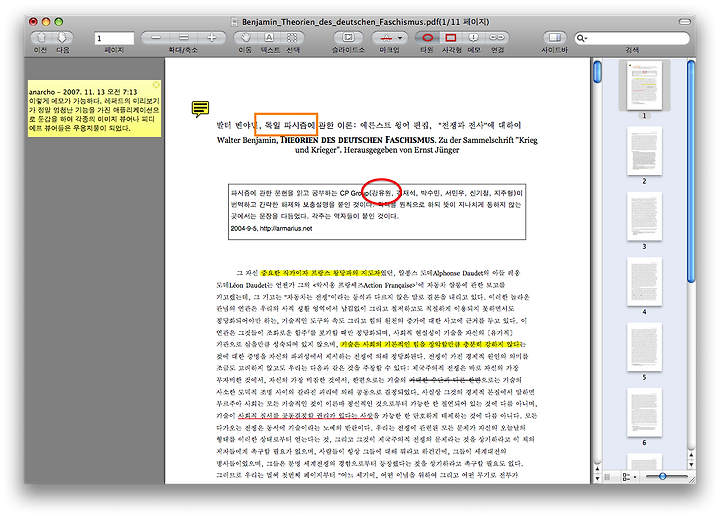Open page 4 thumbnail
Screen dimensions: 720x517
pos(644,282)
